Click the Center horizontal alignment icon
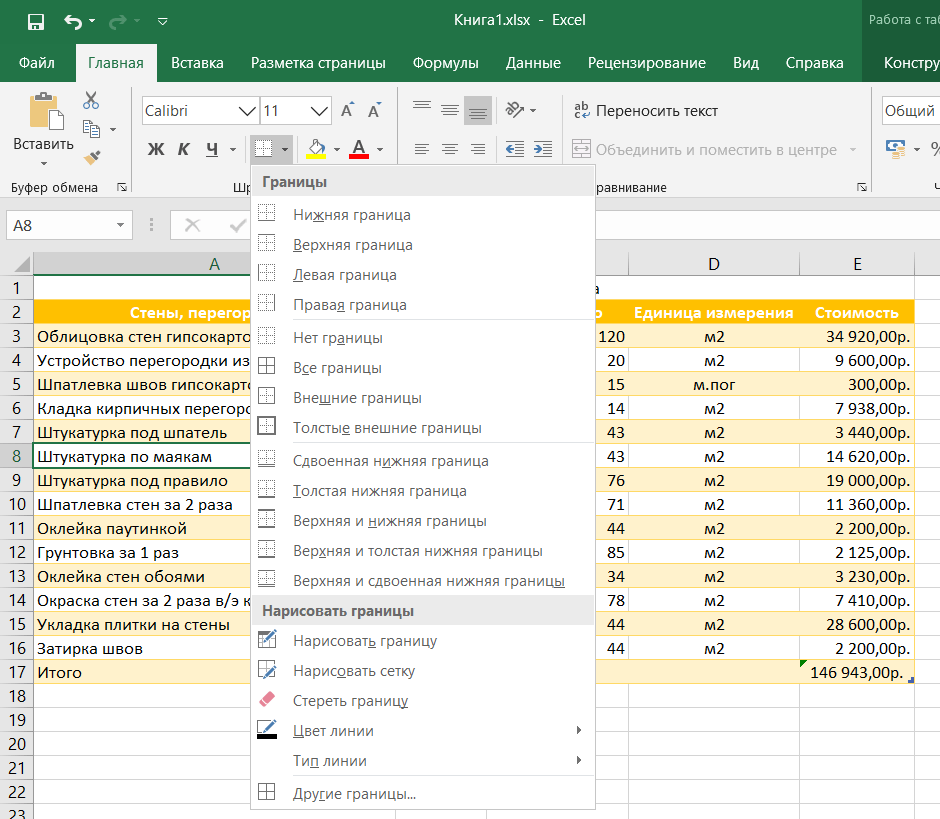The width and height of the screenshot is (940, 819). [450, 150]
